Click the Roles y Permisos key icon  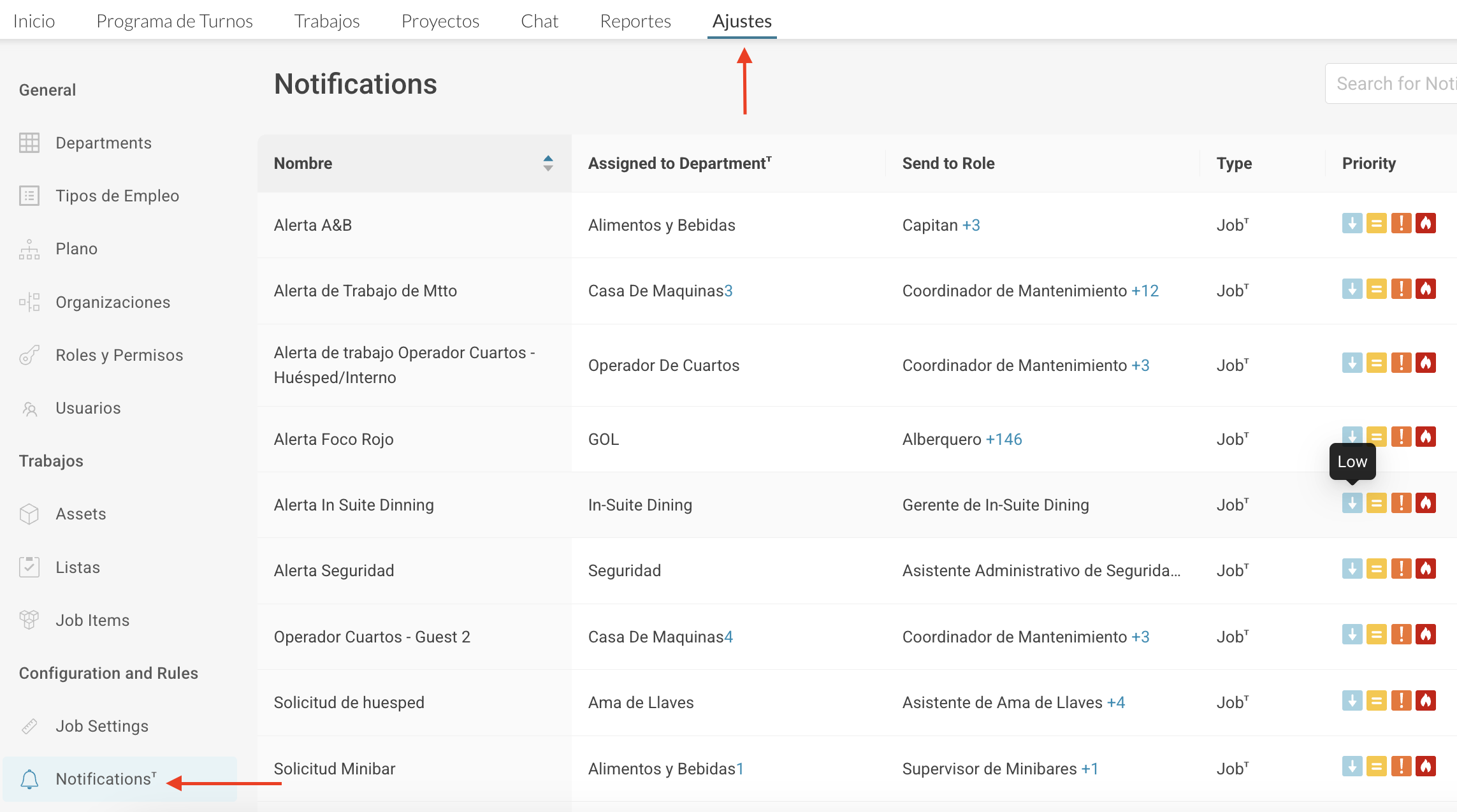pyautogui.click(x=29, y=355)
